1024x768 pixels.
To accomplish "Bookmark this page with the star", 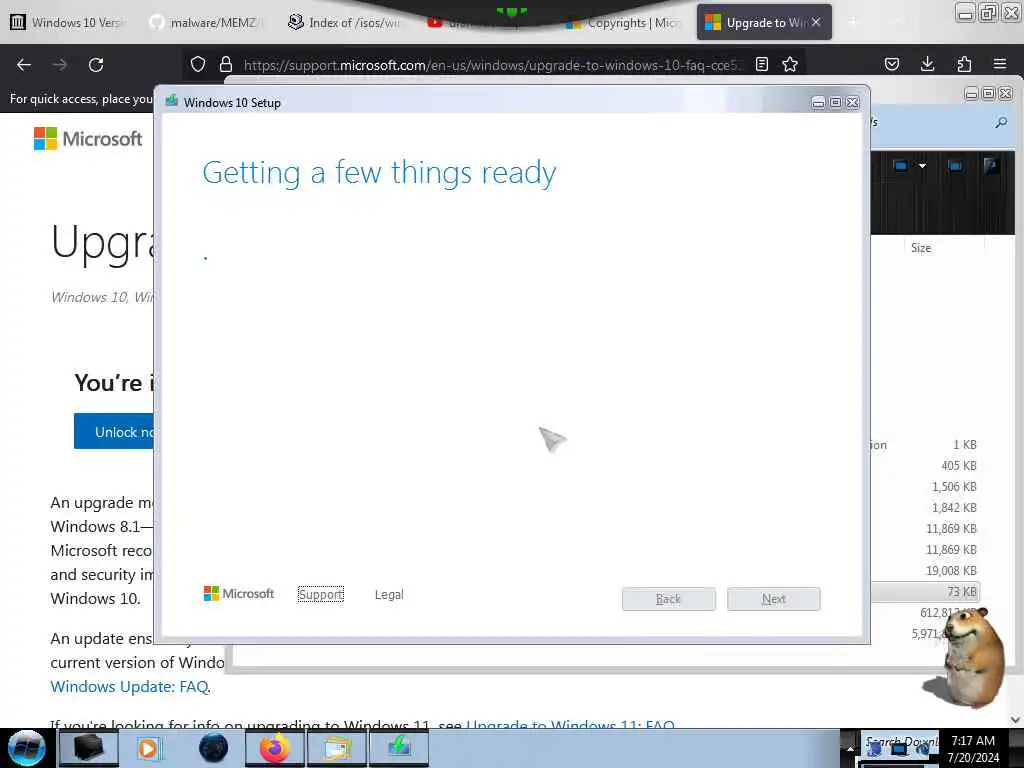I will tap(790, 64).
